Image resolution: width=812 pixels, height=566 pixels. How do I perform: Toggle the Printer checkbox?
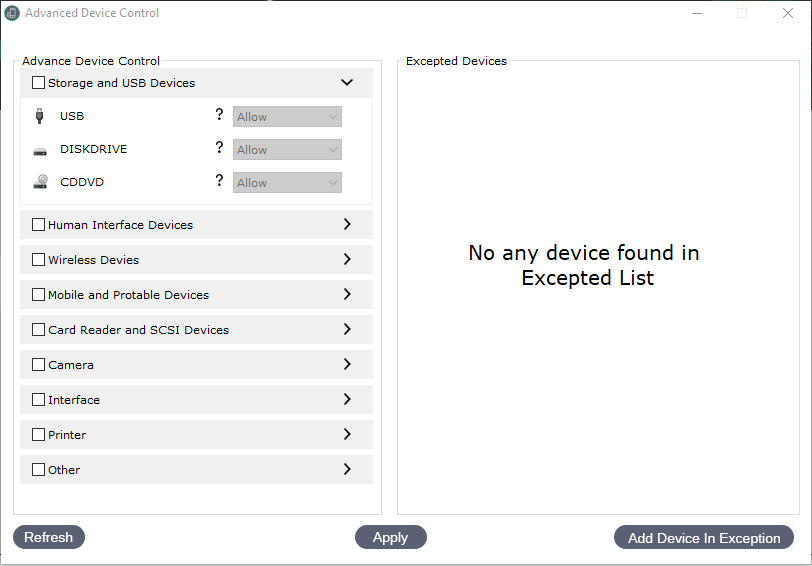[x=39, y=435]
